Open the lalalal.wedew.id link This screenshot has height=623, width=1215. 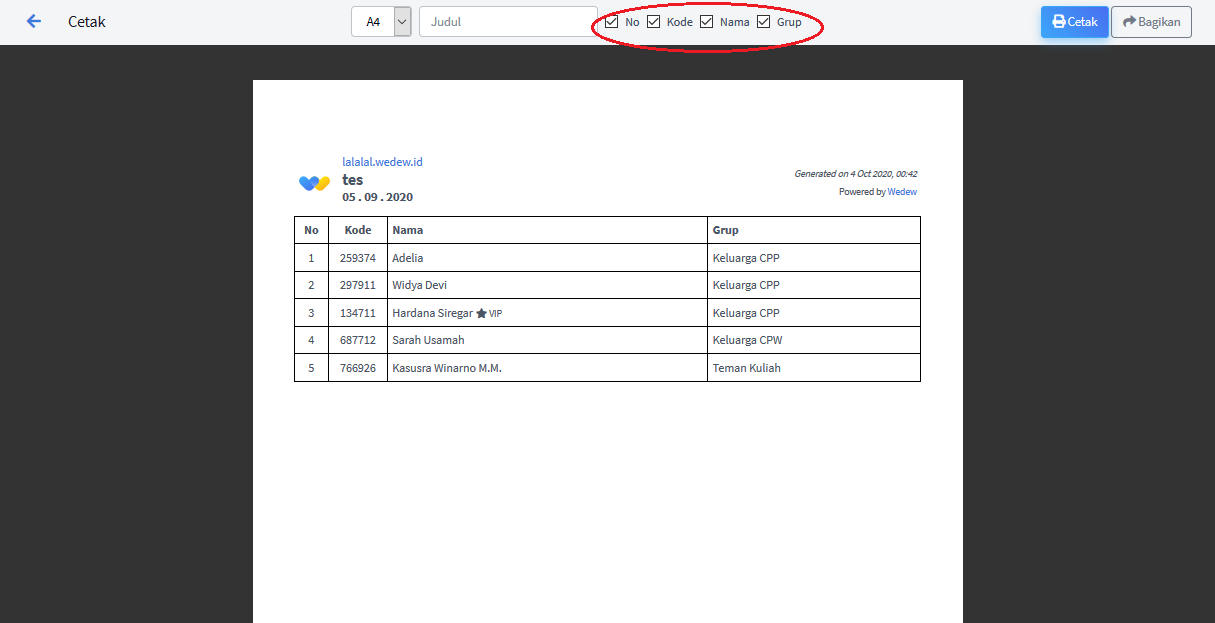(x=382, y=162)
